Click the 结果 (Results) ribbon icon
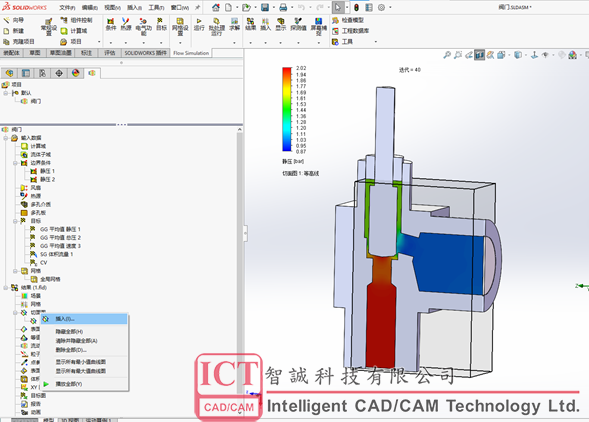The height and width of the screenshot is (422, 589). click(251, 24)
